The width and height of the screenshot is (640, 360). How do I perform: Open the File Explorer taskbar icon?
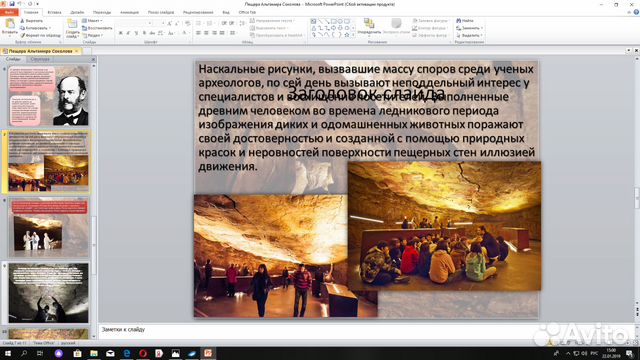pyautogui.click(x=94, y=353)
